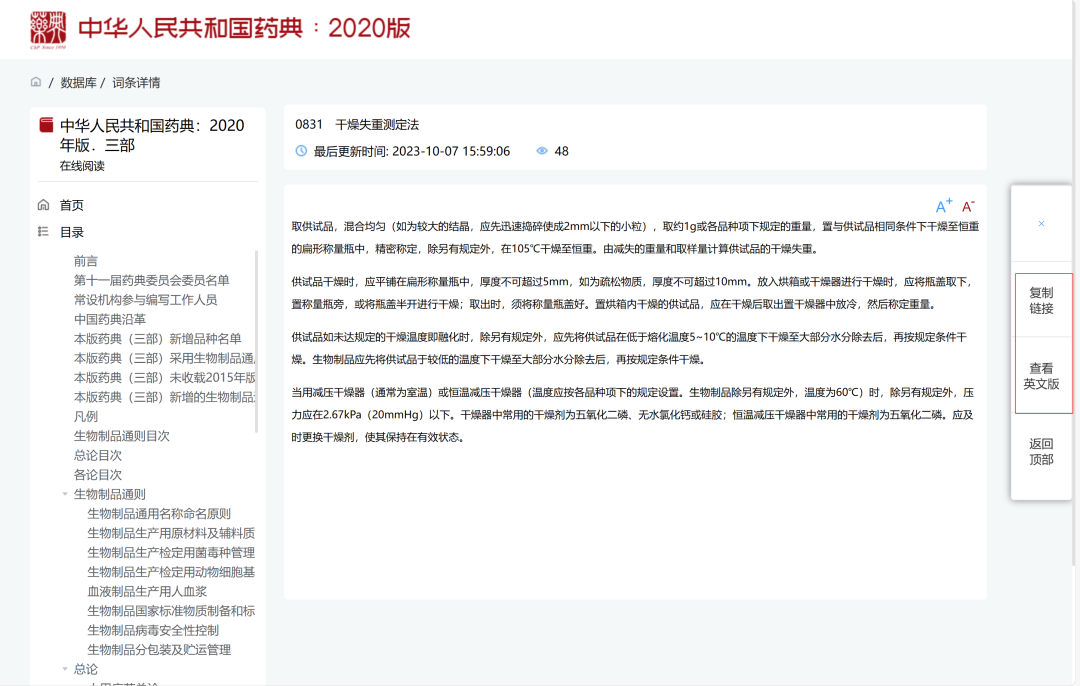This screenshot has height=686, width=1080.
Task: Click the title 0831 干燥失重测定法
Action: click(x=357, y=125)
